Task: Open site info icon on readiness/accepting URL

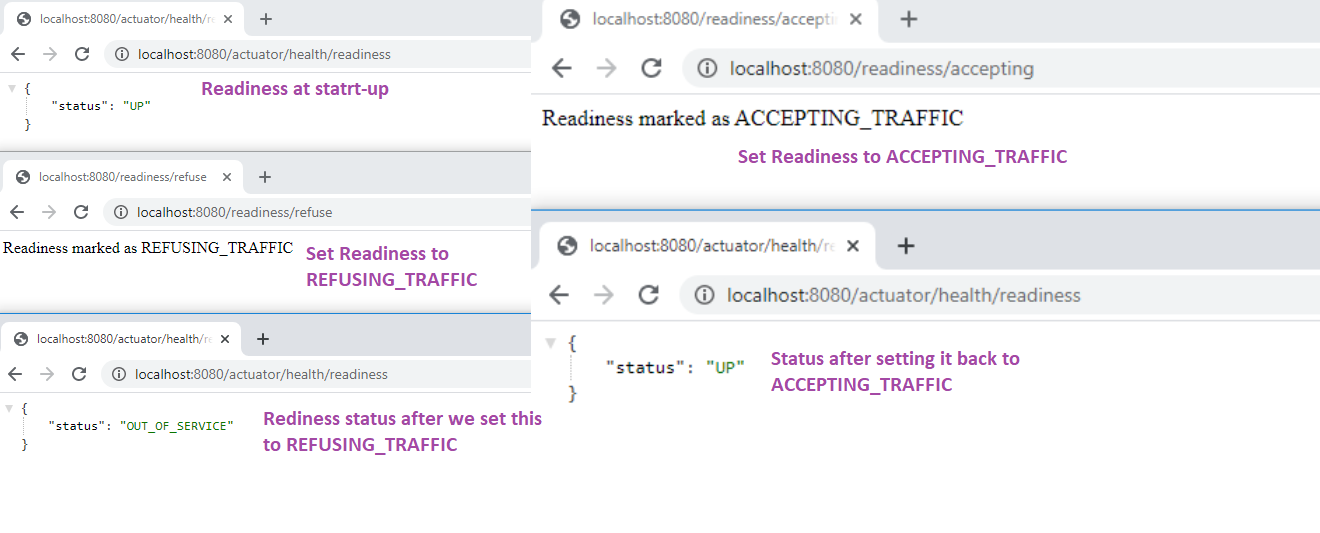Action: coord(707,68)
